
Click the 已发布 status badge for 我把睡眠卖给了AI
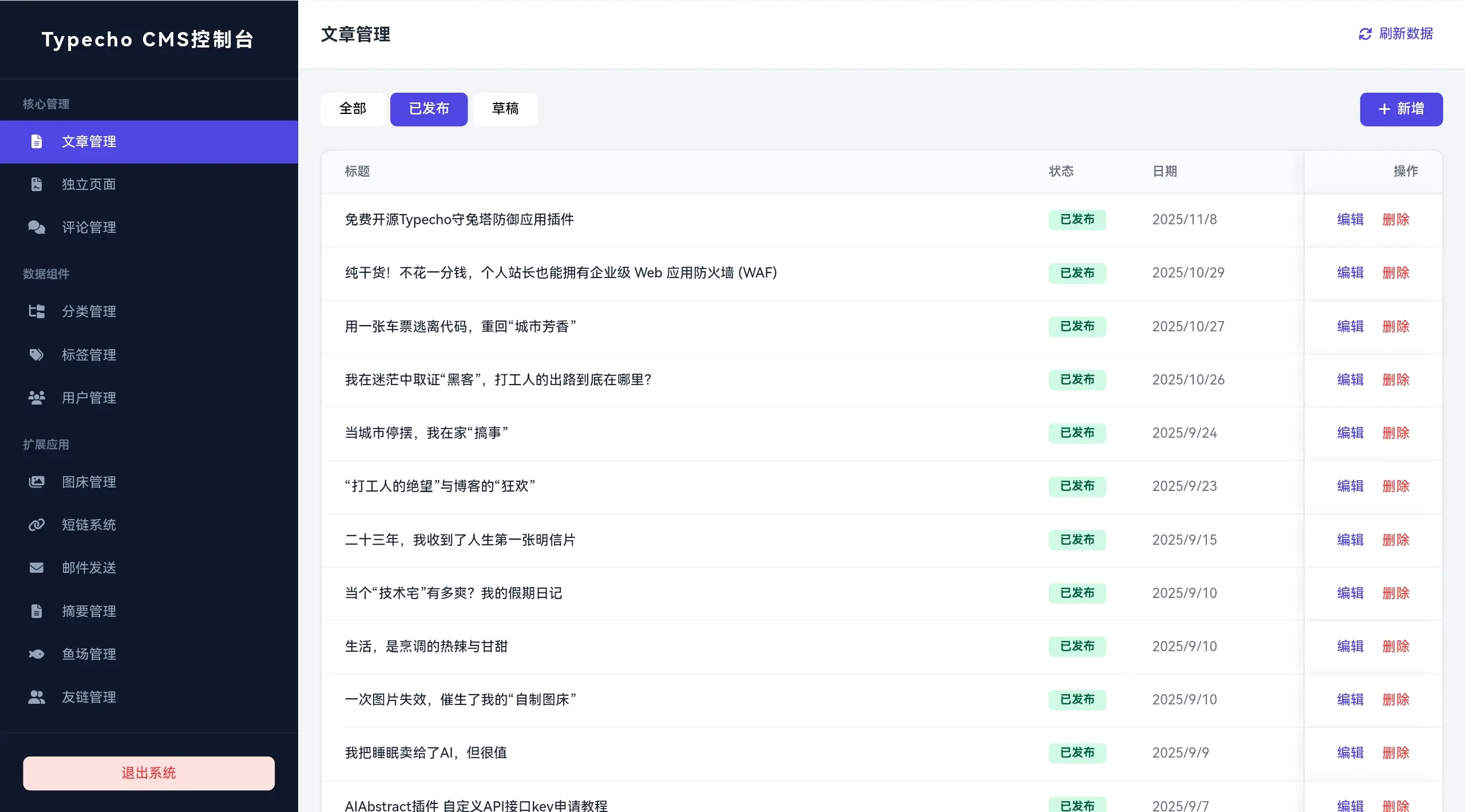click(1077, 752)
